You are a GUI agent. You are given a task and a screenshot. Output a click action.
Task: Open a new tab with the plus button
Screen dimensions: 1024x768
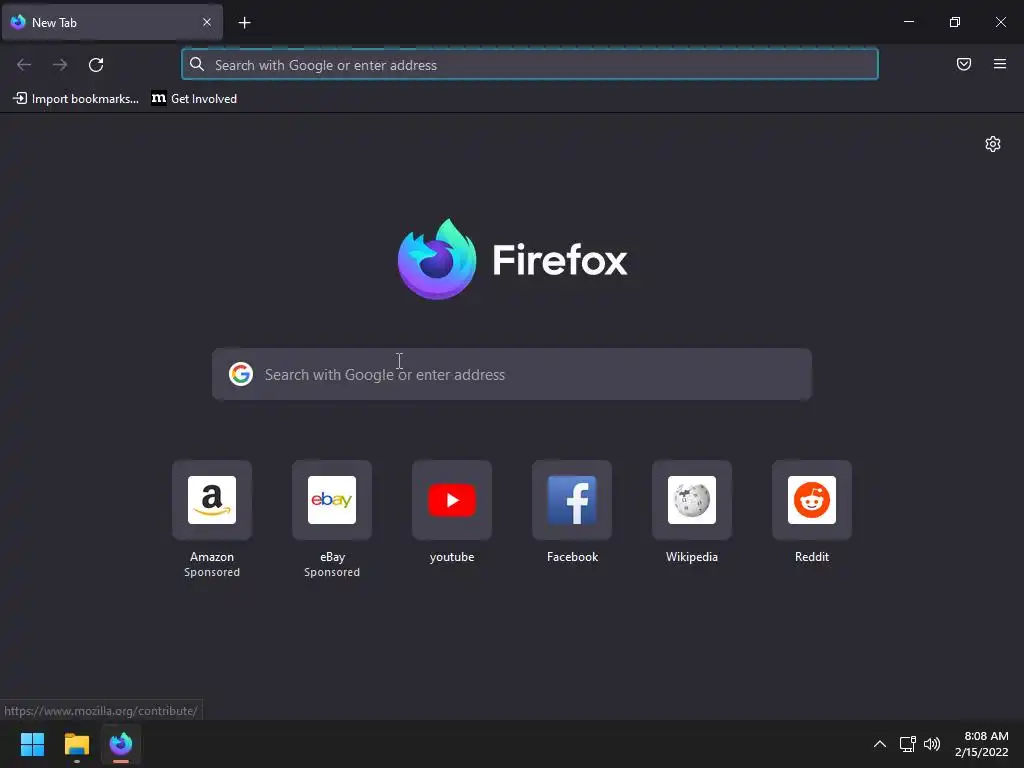click(244, 23)
